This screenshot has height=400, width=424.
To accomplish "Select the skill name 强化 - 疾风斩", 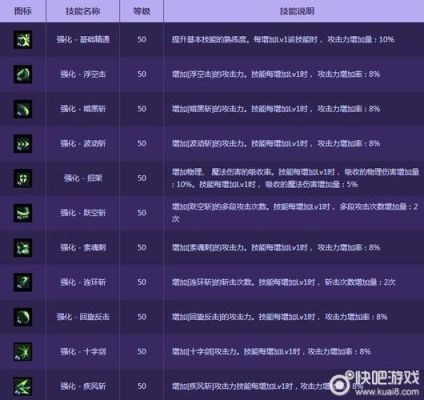I will coord(83,386).
